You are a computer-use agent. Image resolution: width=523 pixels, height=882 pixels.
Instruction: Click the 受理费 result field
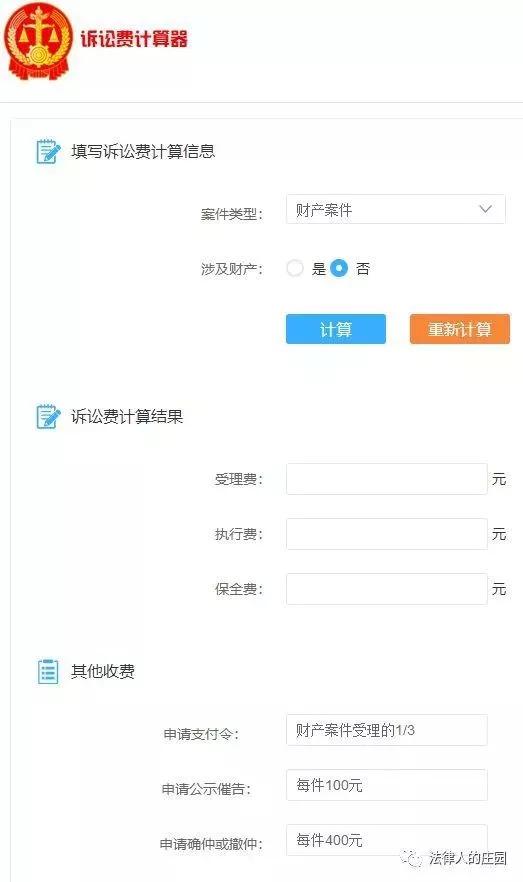pyautogui.click(x=386, y=479)
